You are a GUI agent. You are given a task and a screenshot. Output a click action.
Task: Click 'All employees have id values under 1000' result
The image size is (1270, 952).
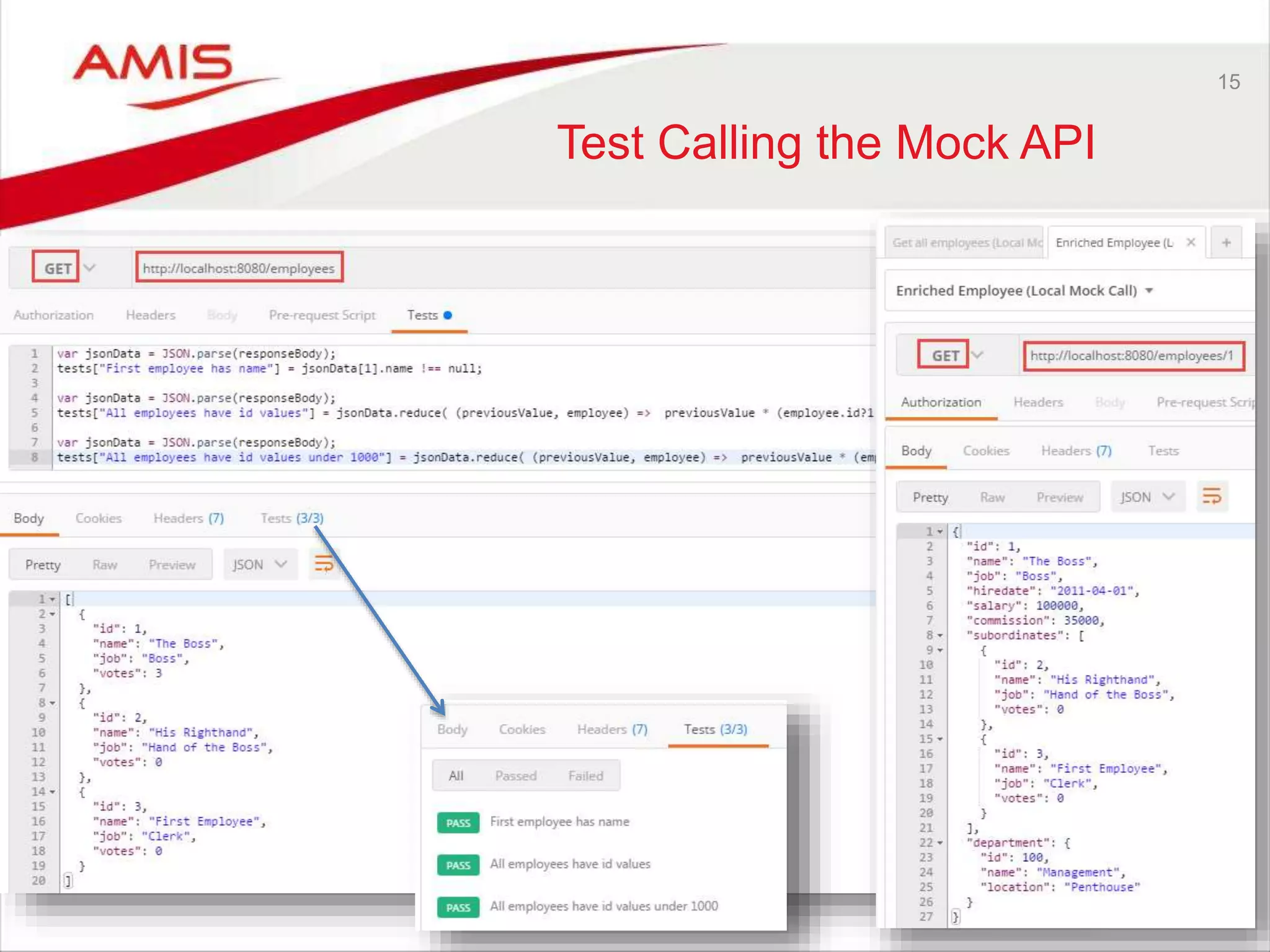pos(604,906)
